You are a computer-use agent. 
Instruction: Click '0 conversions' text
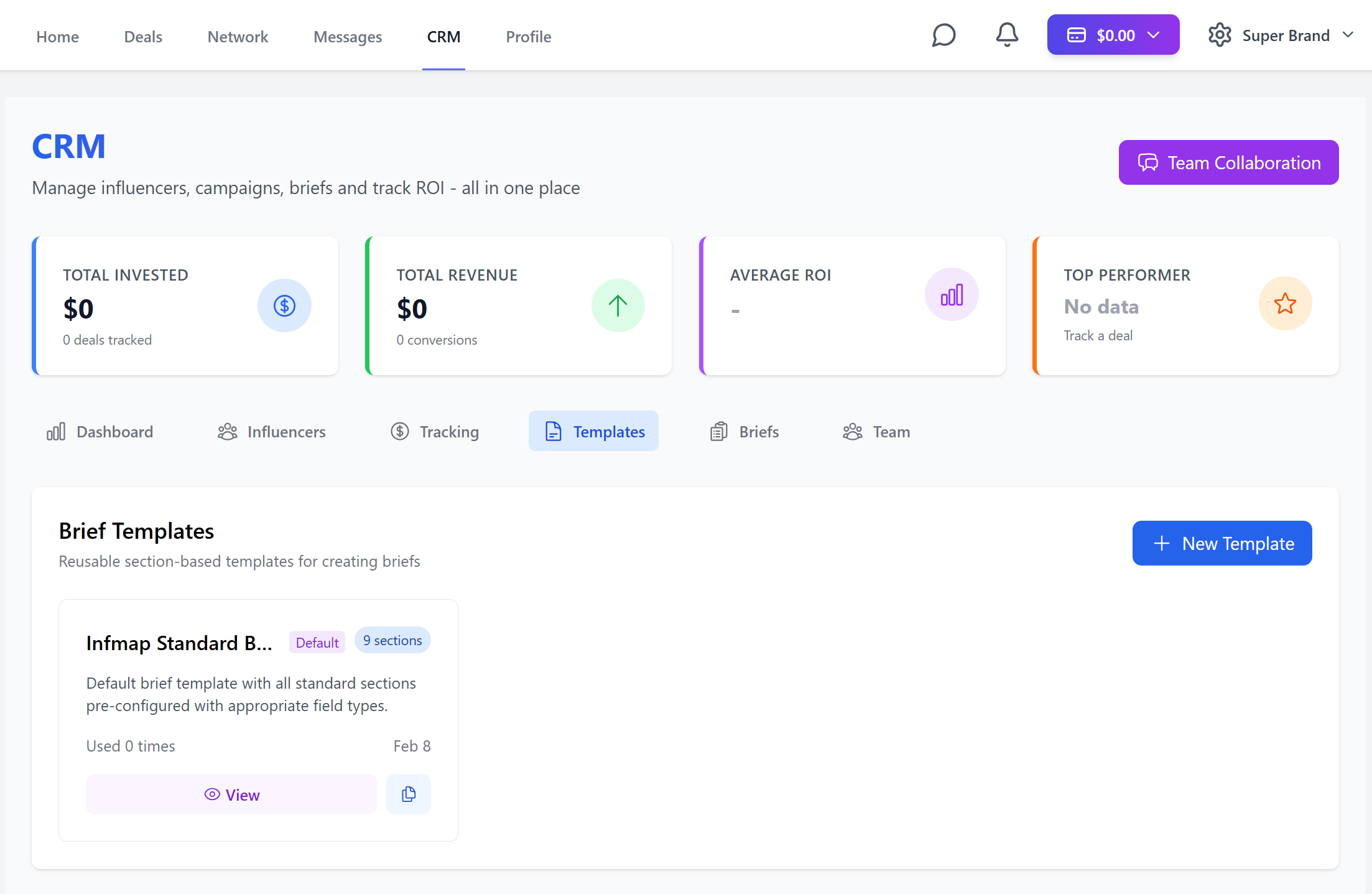[437, 340]
